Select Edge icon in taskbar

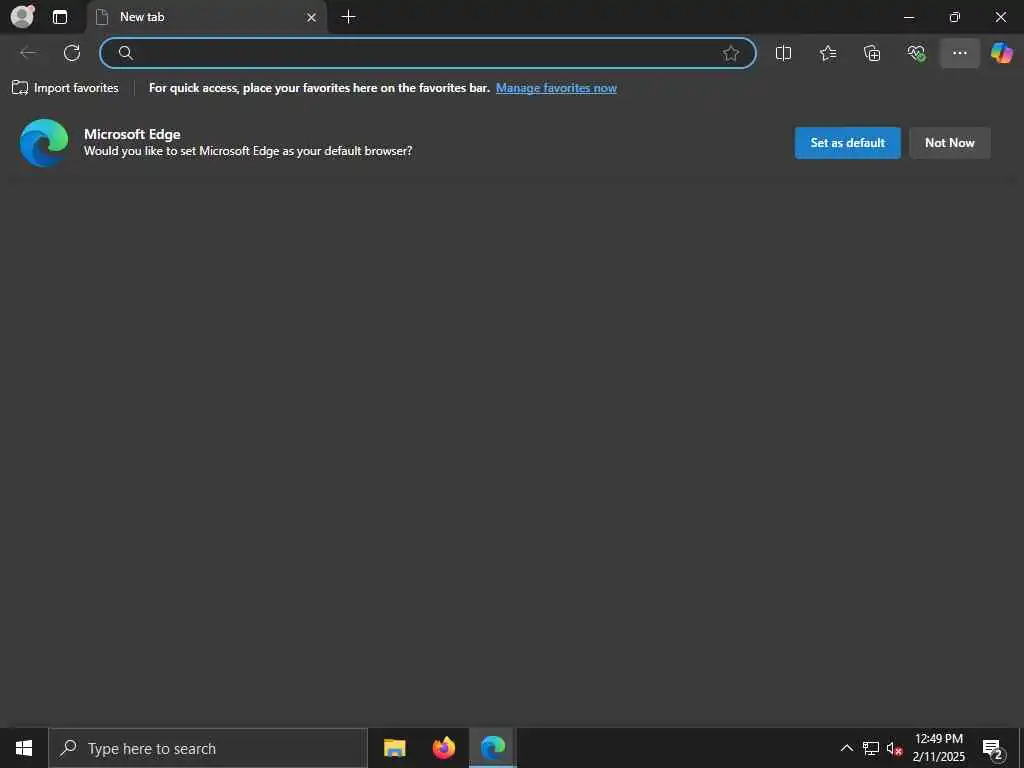click(493, 748)
